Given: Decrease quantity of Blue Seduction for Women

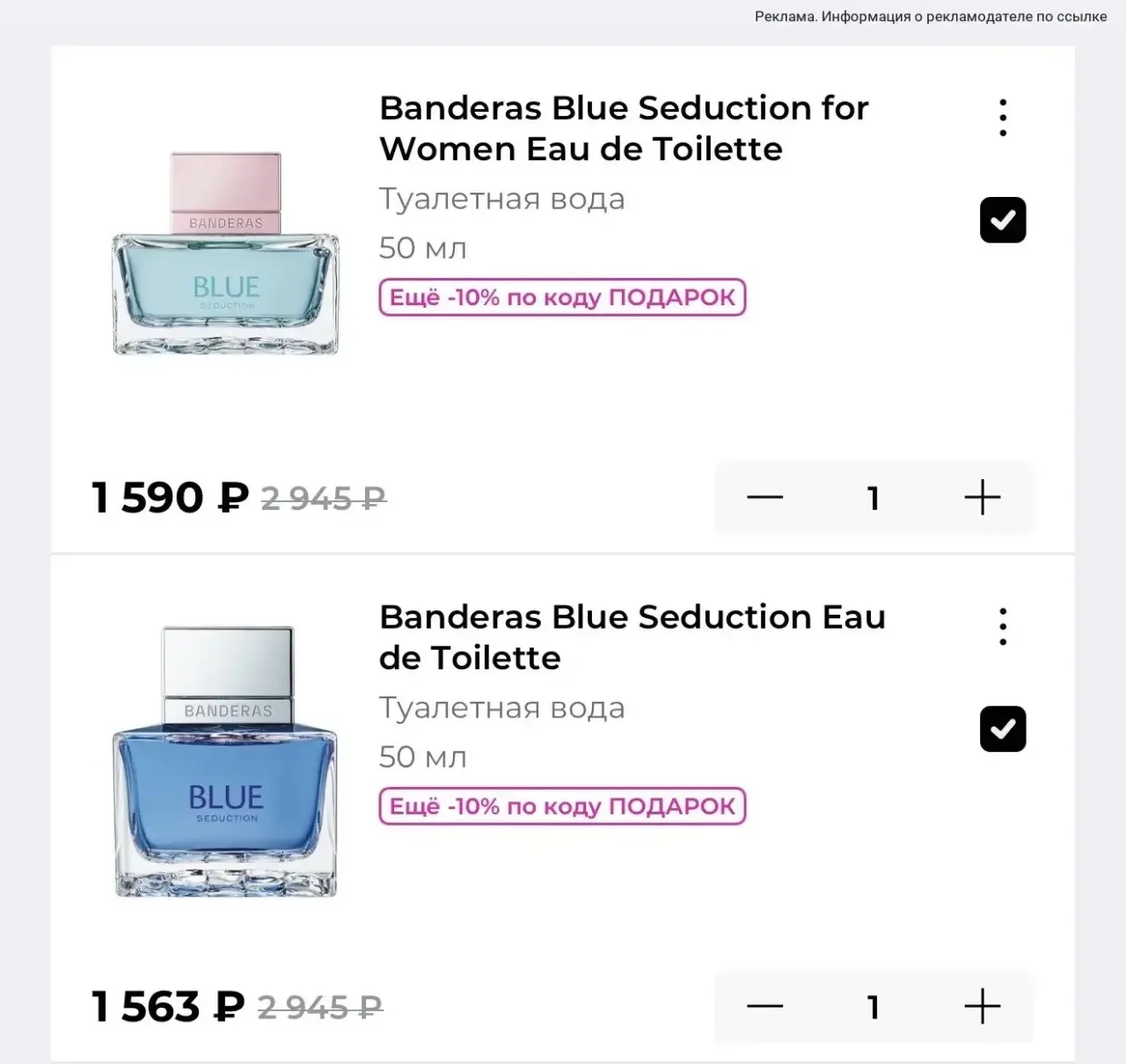Looking at the screenshot, I should point(764,498).
